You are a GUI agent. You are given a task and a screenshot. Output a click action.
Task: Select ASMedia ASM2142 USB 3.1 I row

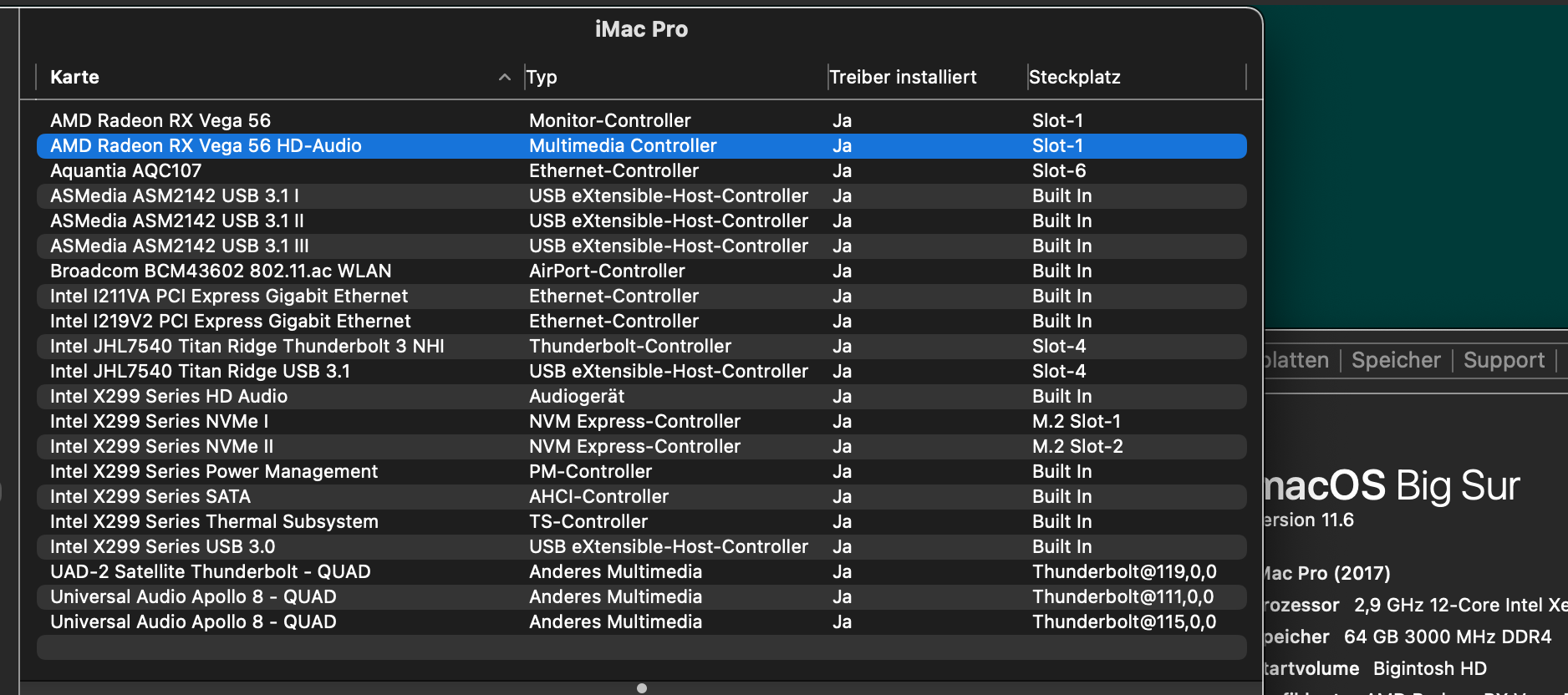tap(641, 195)
